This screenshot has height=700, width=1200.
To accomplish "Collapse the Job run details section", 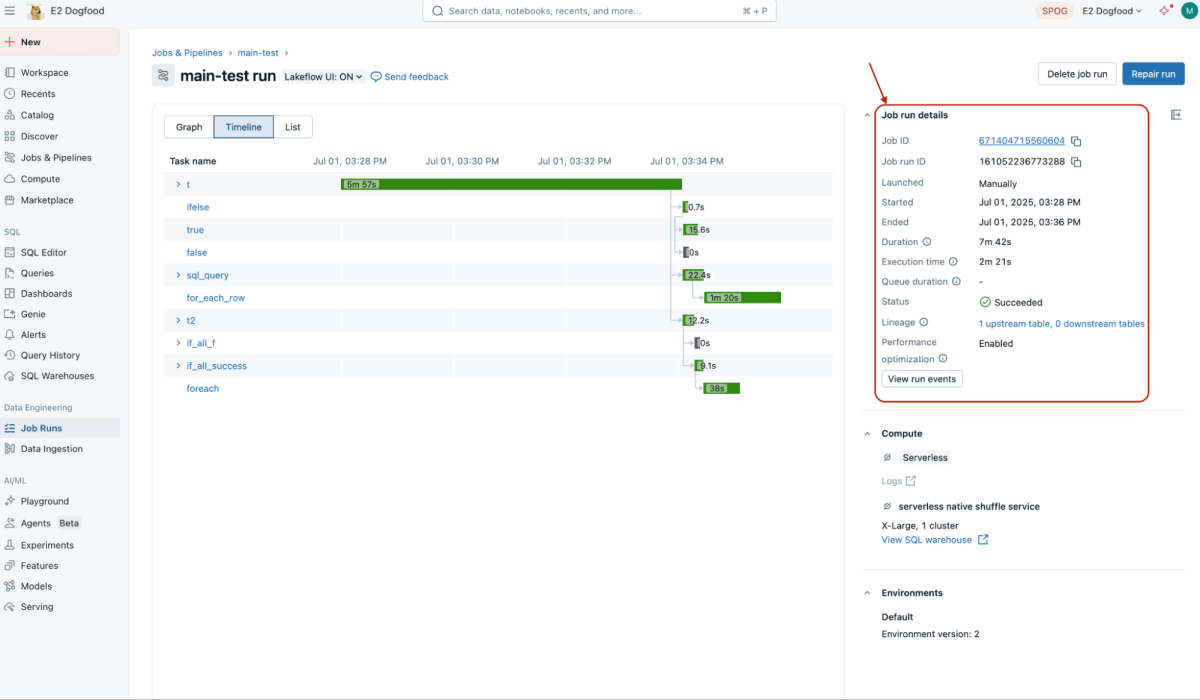I will click(x=867, y=115).
